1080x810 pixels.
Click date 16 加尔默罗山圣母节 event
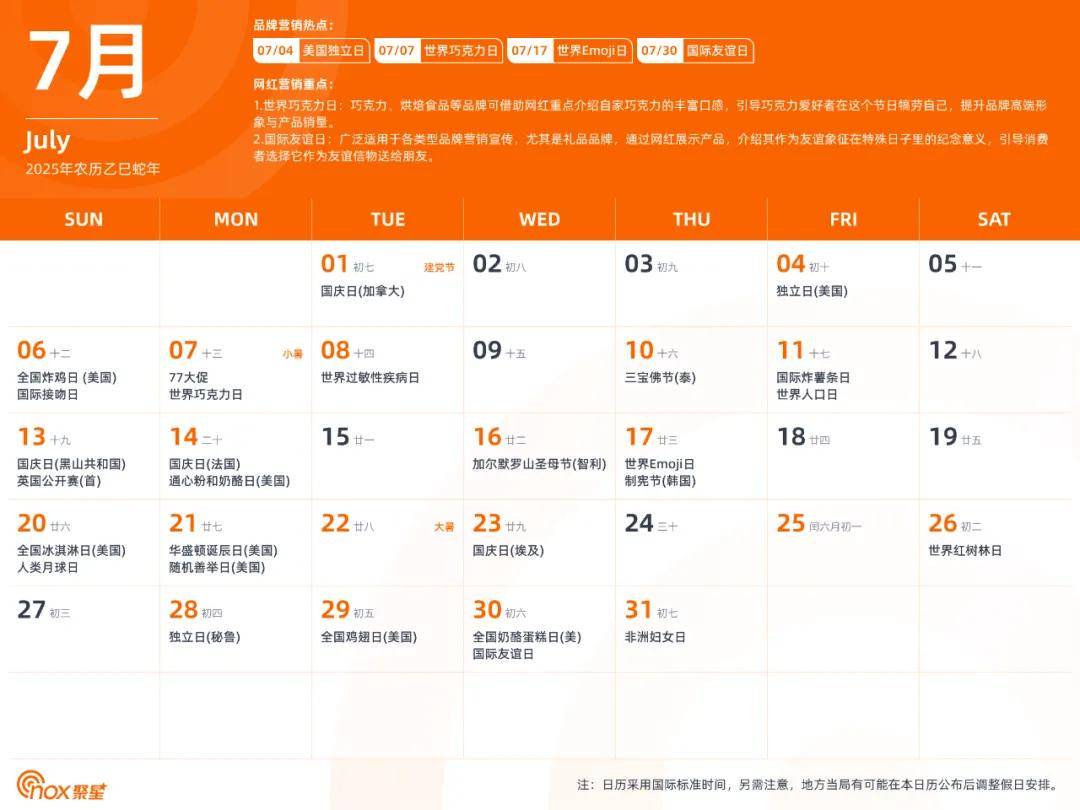(539, 464)
